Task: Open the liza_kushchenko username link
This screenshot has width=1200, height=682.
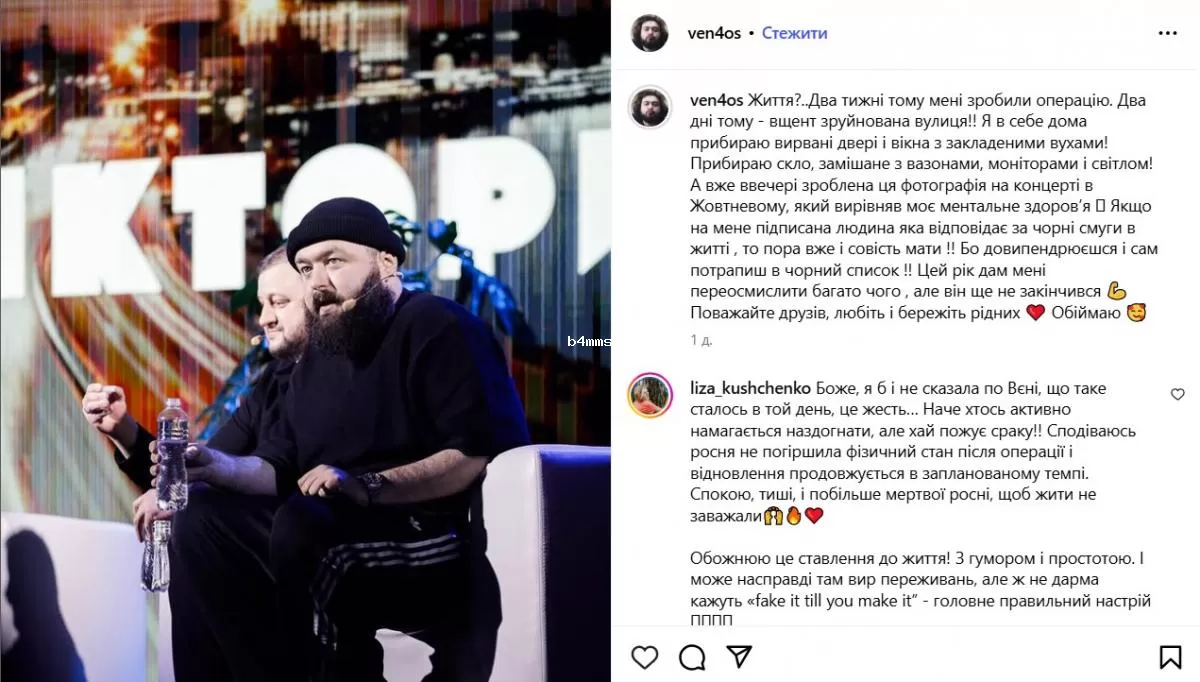Action: [750, 388]
